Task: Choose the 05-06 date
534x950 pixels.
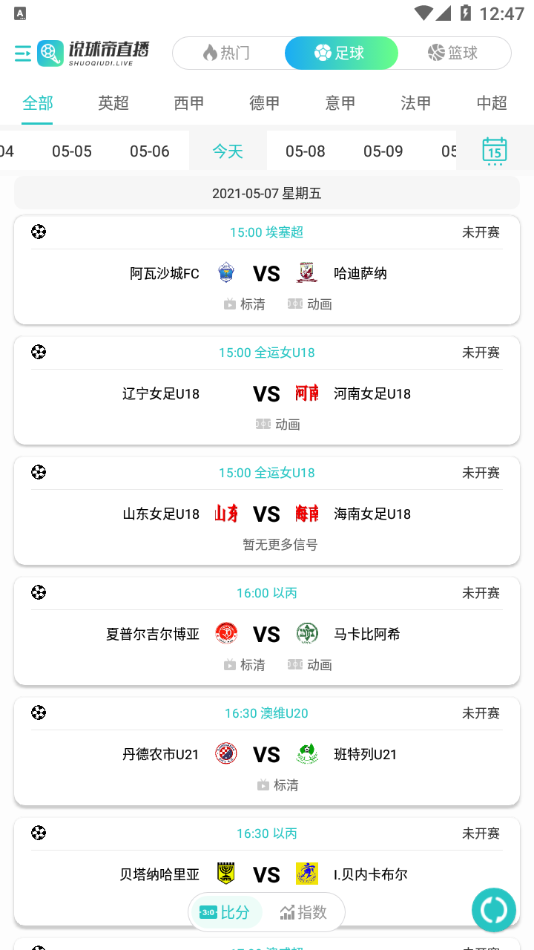Action: (x=150, y=151)
